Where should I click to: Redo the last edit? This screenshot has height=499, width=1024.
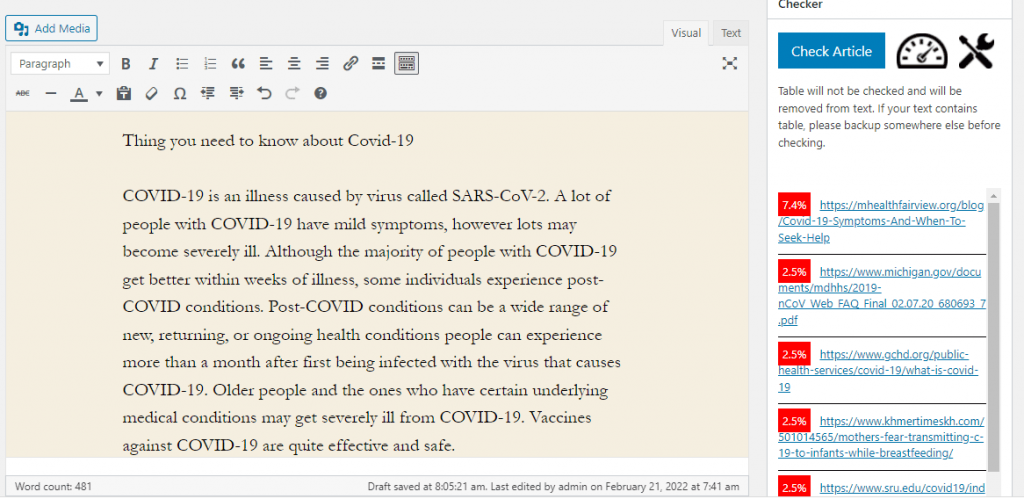pos(292,93)
